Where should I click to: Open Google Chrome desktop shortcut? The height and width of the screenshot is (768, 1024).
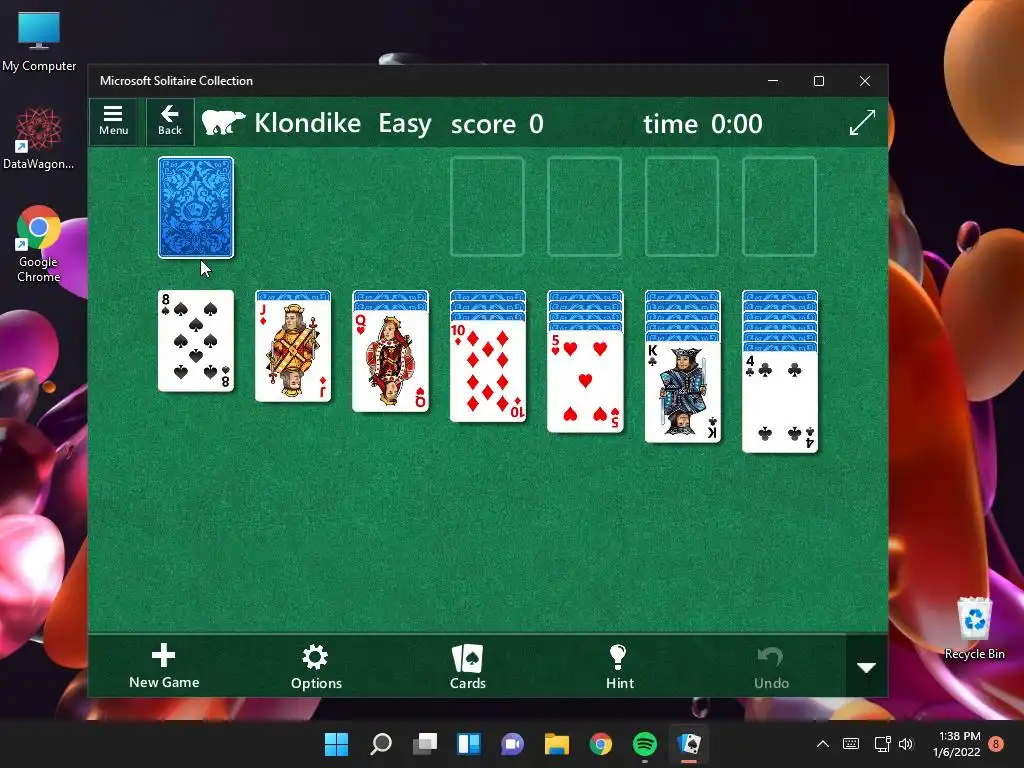[x=39, y=244]
